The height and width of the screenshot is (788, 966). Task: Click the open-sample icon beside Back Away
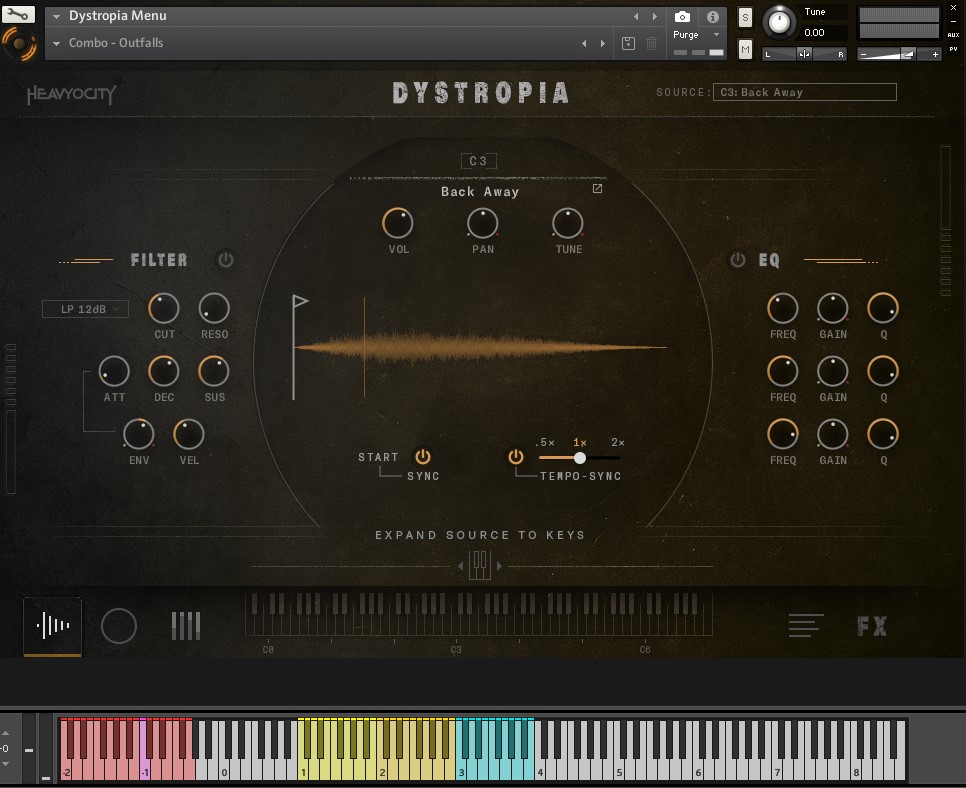598,189
